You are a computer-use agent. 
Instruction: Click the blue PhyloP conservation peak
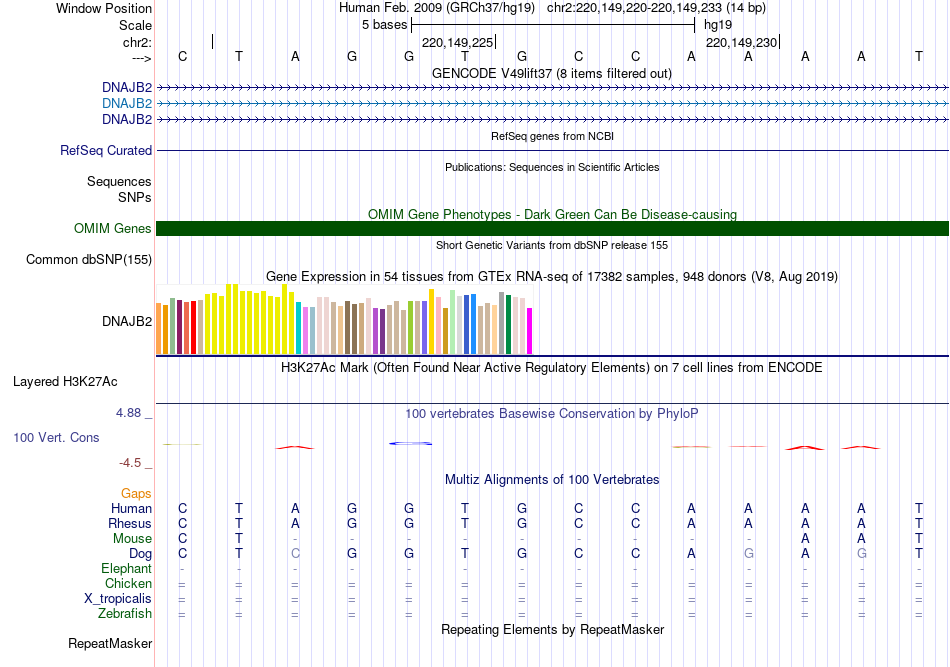(410, 443)
